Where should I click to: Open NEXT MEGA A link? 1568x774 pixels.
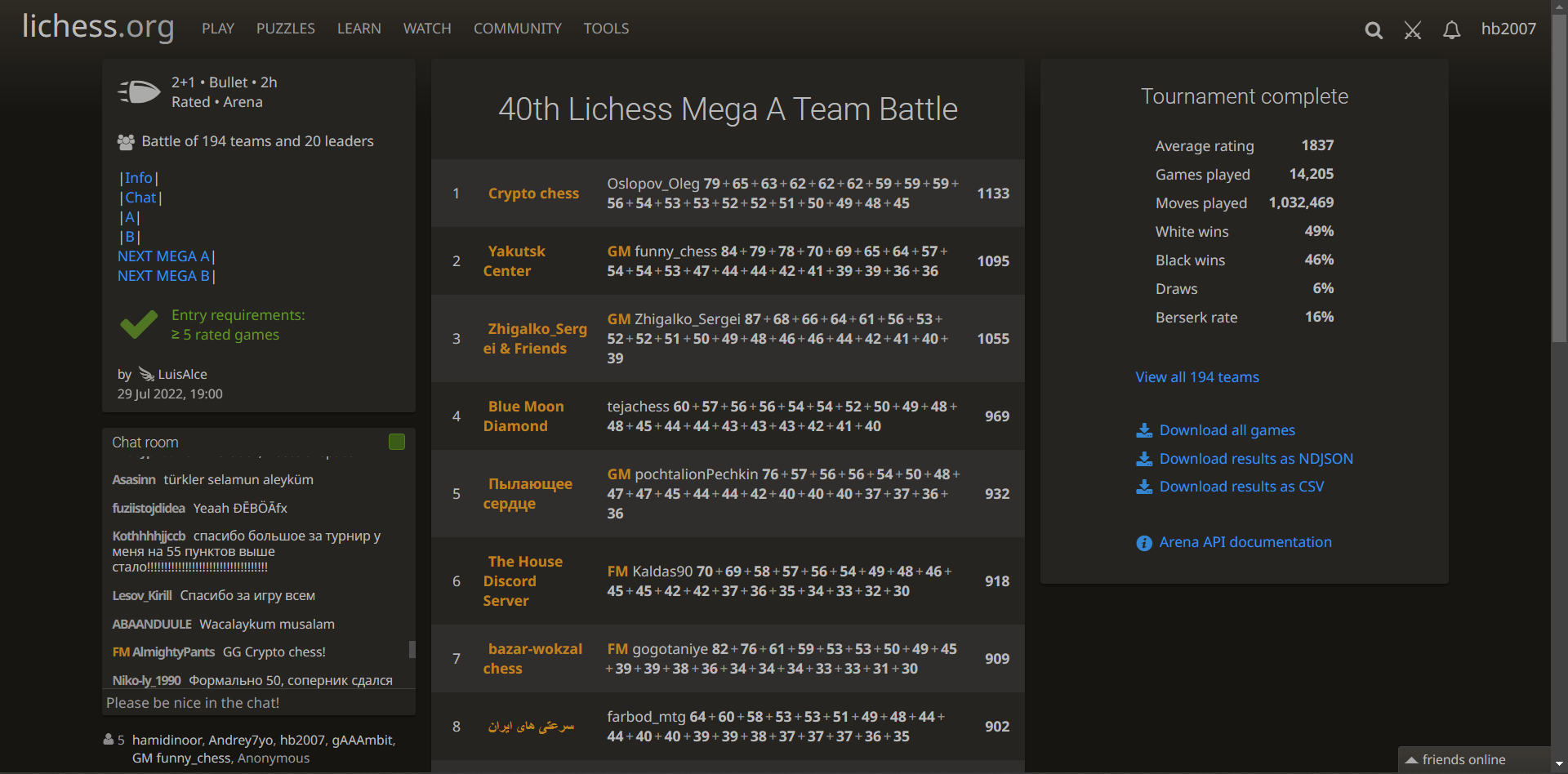tap(163, 256)
